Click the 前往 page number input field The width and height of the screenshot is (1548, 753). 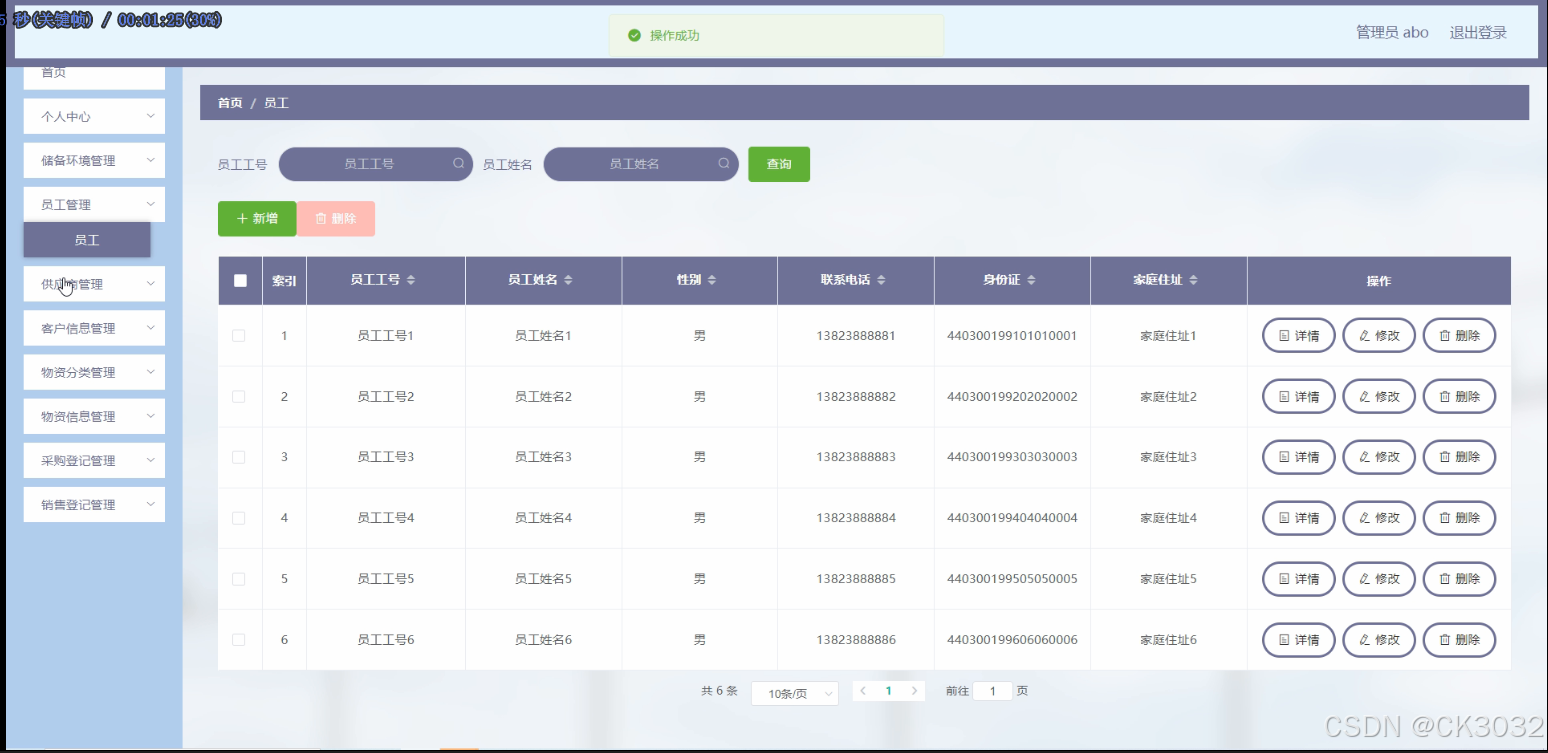(x=991, y=690)
